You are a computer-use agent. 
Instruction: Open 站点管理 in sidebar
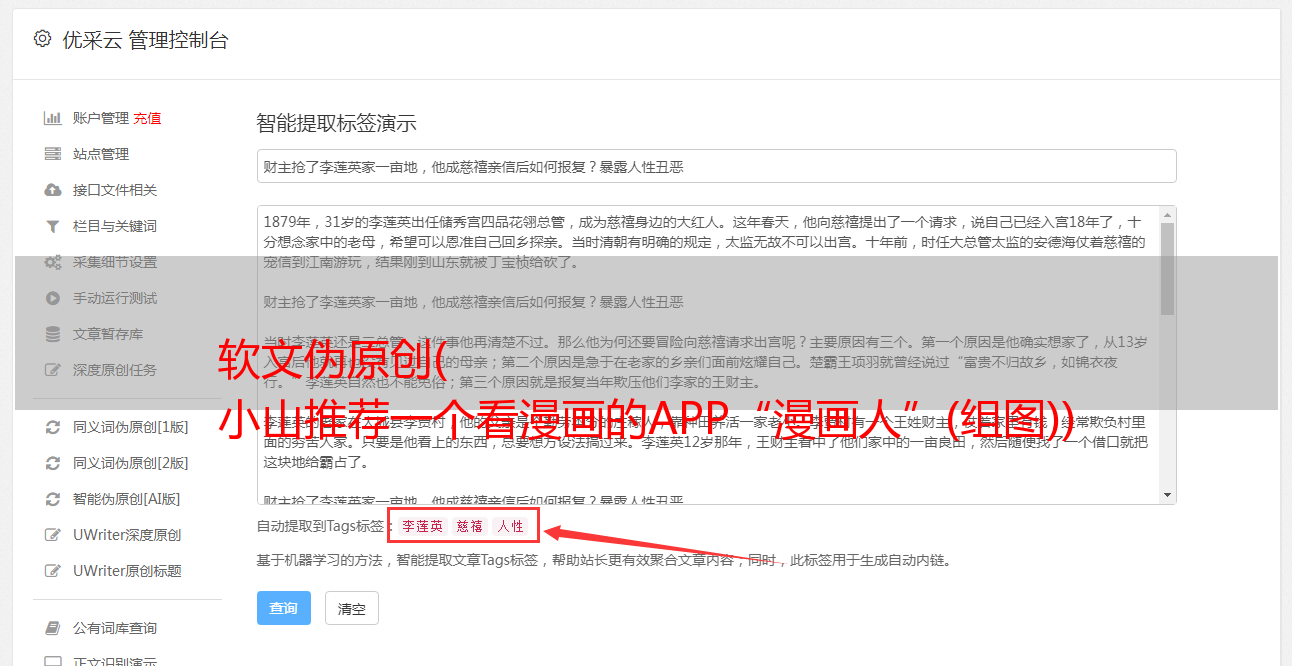[101, 154]
